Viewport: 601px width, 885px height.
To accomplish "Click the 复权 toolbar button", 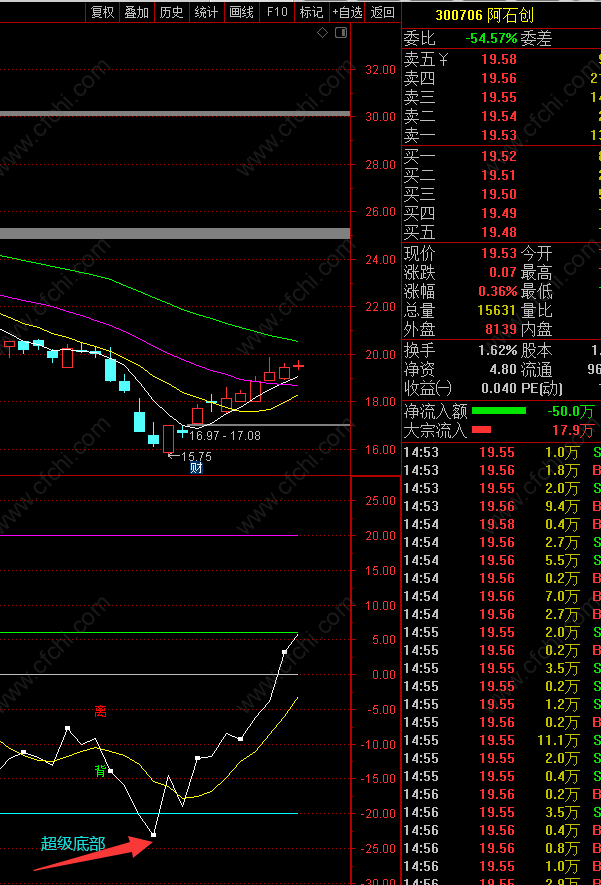I will click(102, 12).
